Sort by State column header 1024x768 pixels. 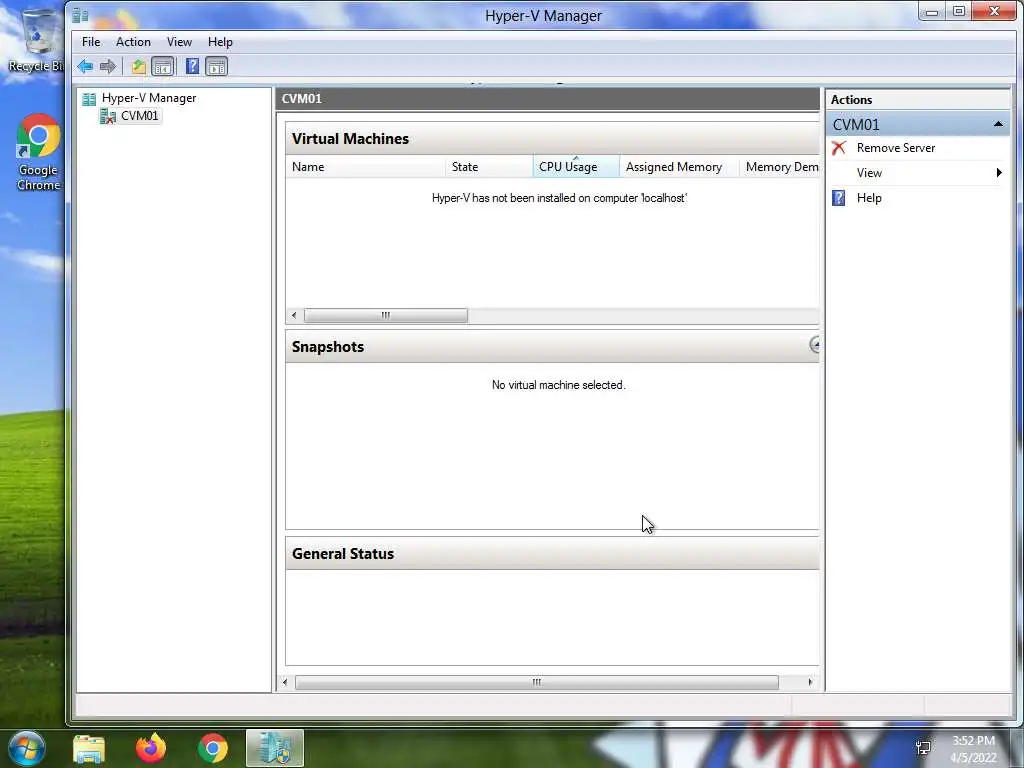coord(489,167)
